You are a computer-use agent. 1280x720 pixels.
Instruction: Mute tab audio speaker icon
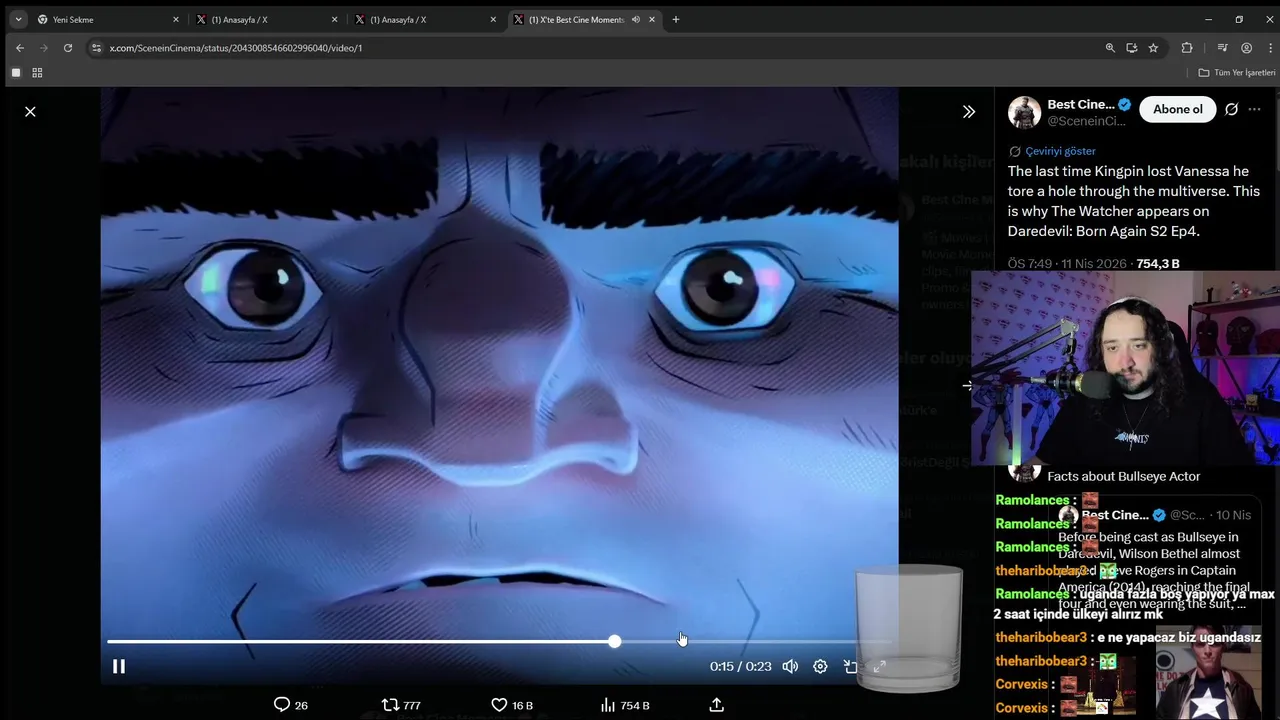[x=636, y=19]
